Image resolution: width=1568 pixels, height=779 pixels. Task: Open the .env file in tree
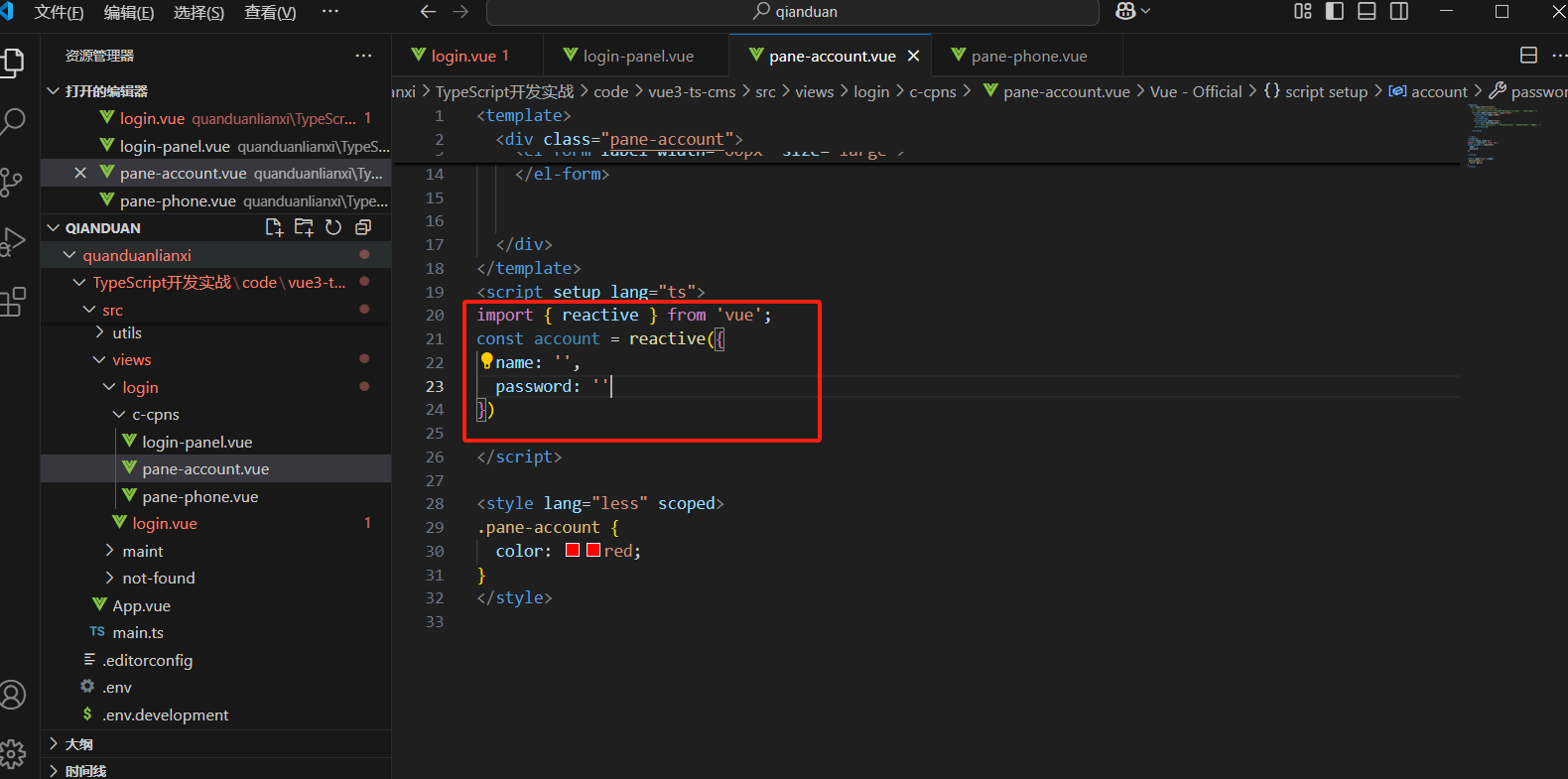(117, 687)
